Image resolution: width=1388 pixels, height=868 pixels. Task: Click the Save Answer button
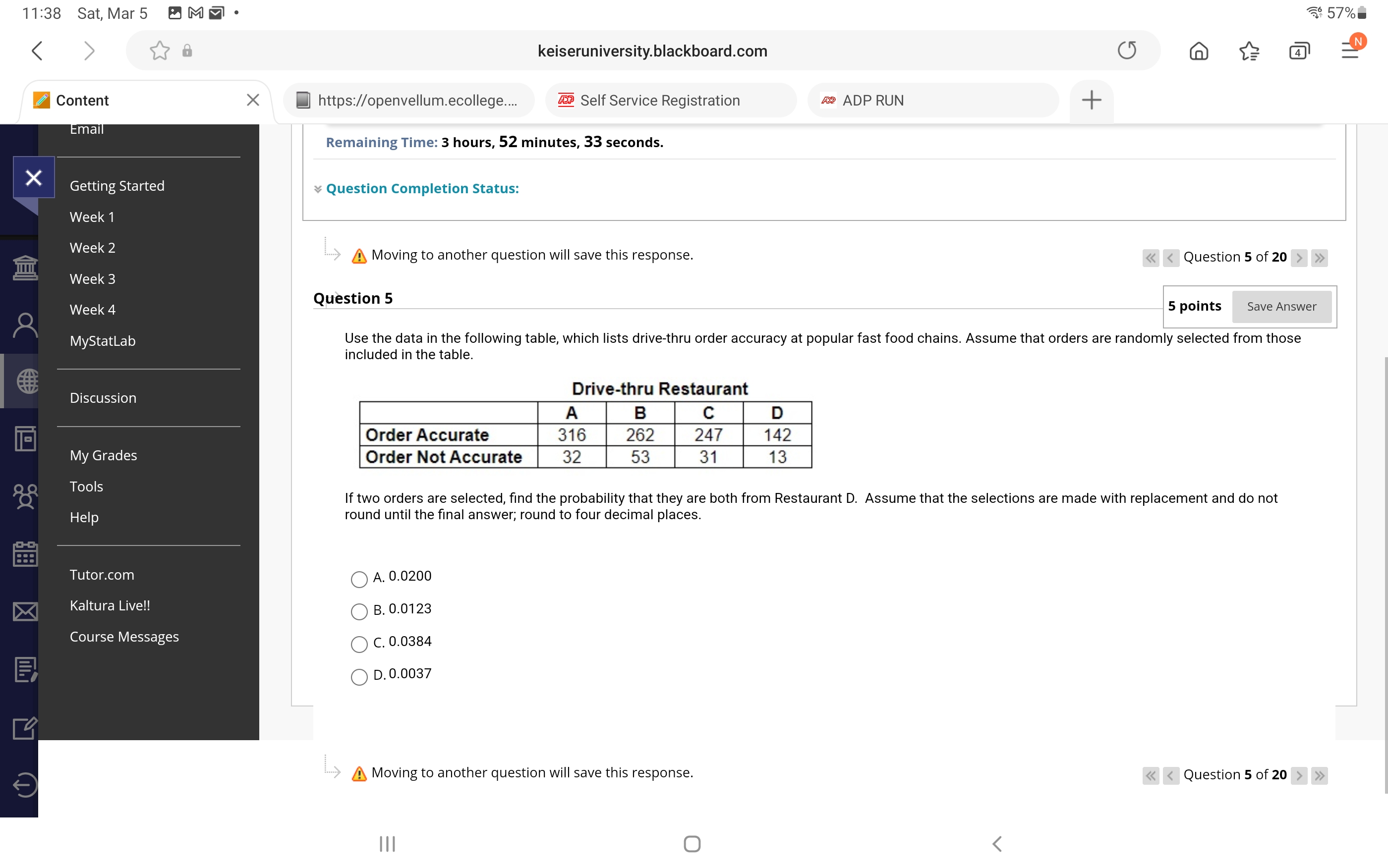coord(1281,307)
